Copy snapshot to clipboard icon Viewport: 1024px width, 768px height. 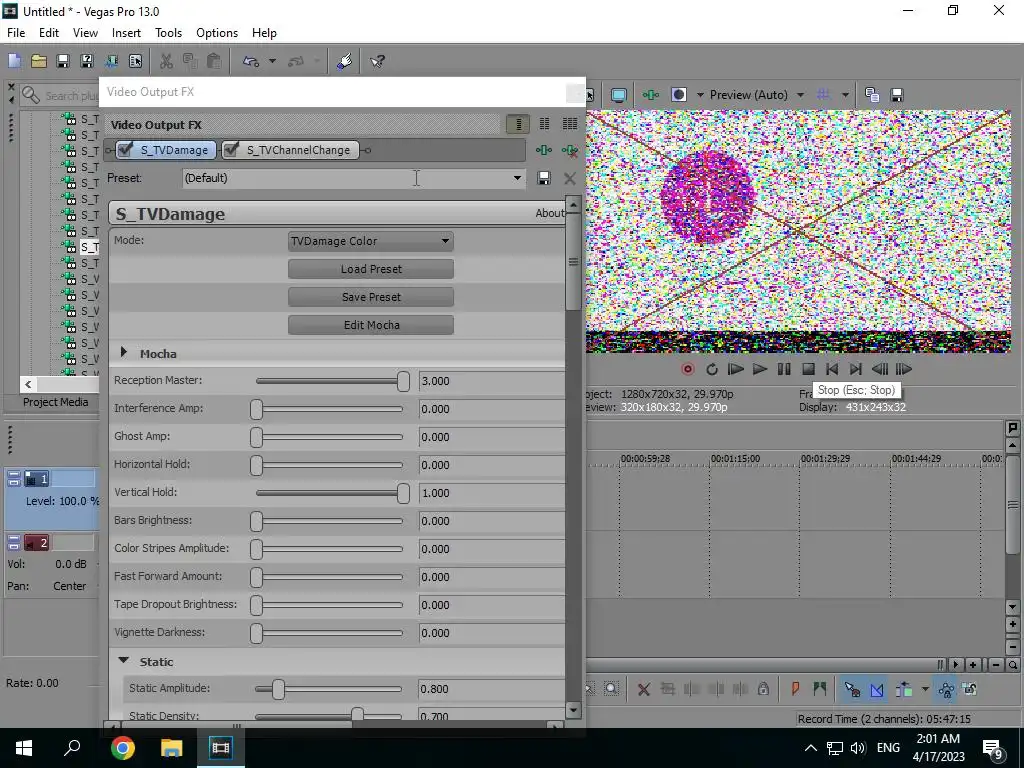click(x=872, y=95)
